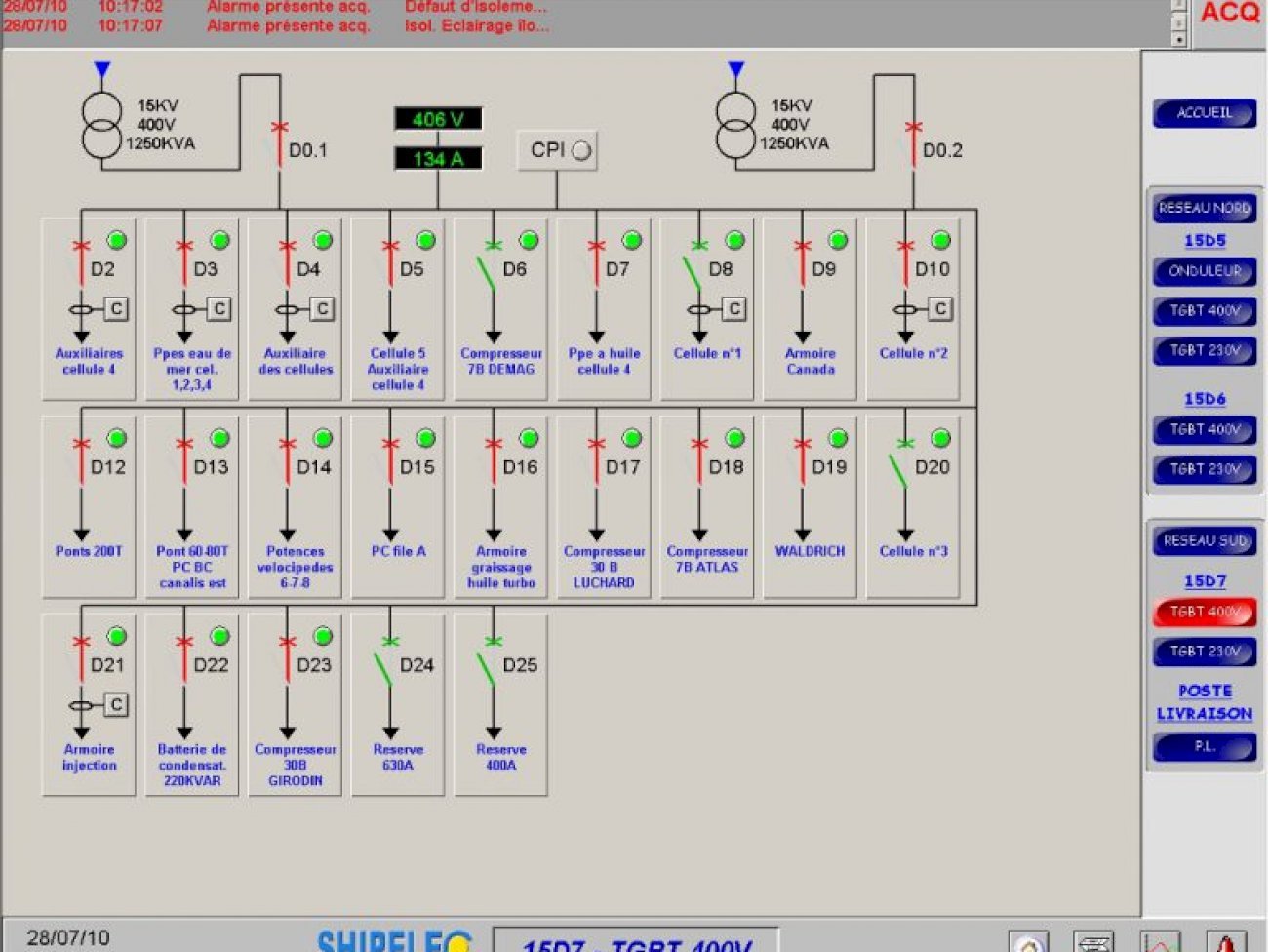Open the ONDULEUR view
1268x952 pixels.
coord(1204,271)
